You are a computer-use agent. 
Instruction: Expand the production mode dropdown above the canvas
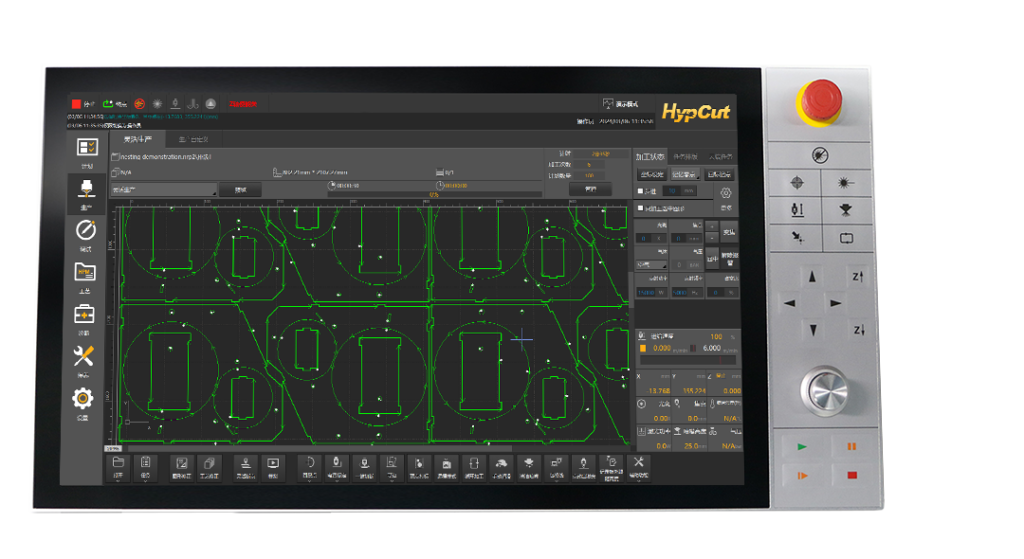pos(163,189)
